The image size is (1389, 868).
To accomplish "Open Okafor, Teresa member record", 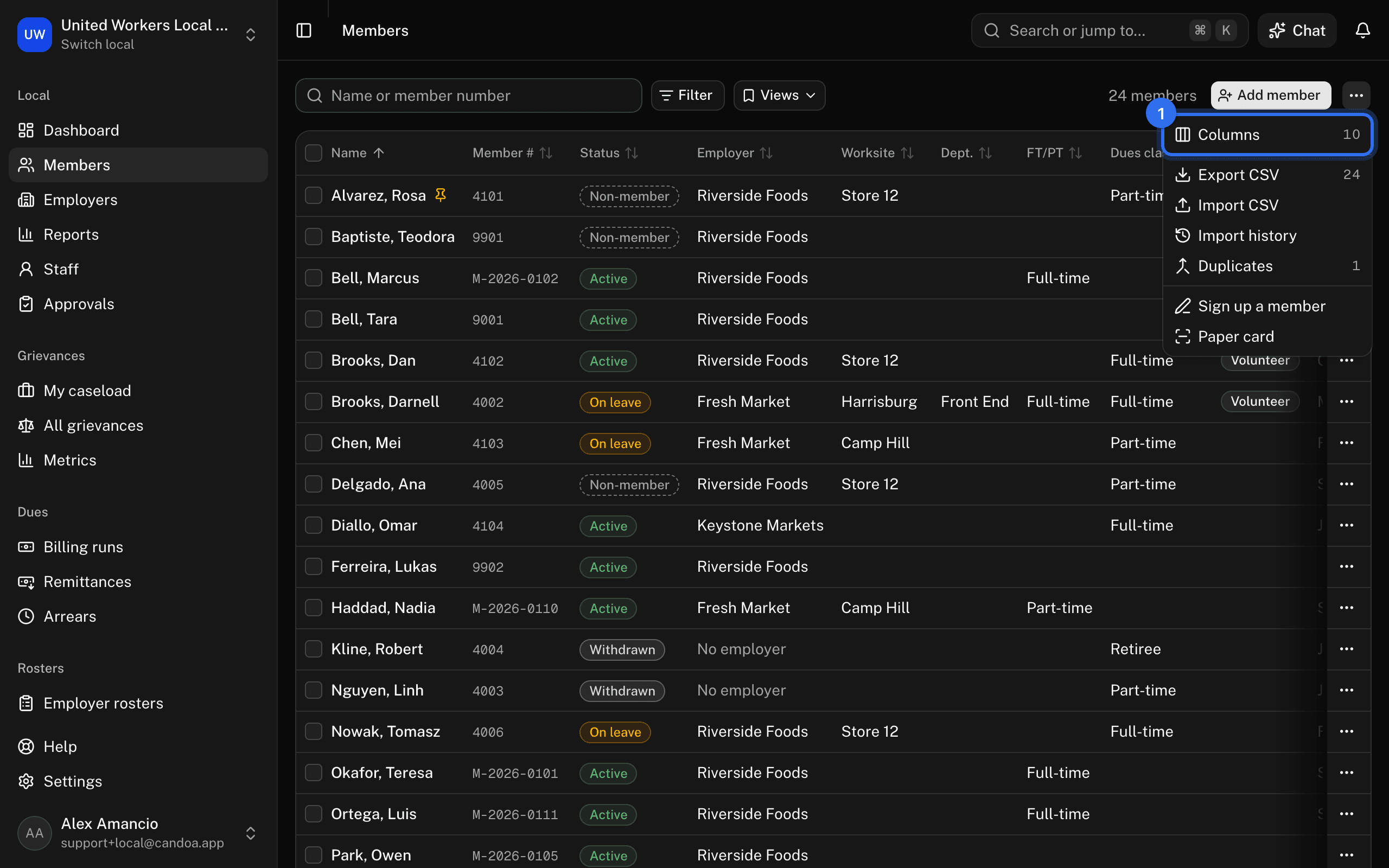I will point(381,773).
